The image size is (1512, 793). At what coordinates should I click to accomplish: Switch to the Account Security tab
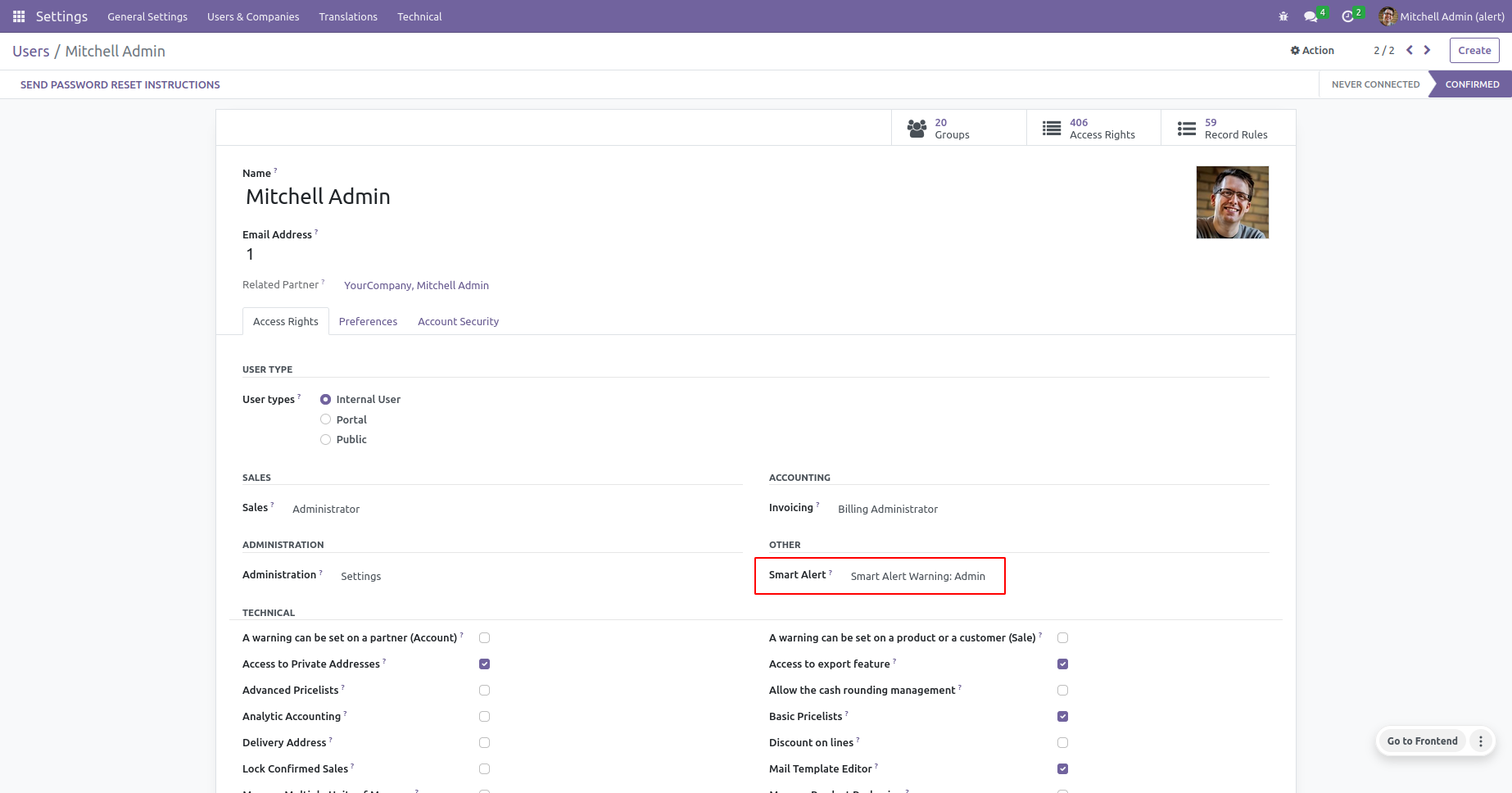point(458,322)
